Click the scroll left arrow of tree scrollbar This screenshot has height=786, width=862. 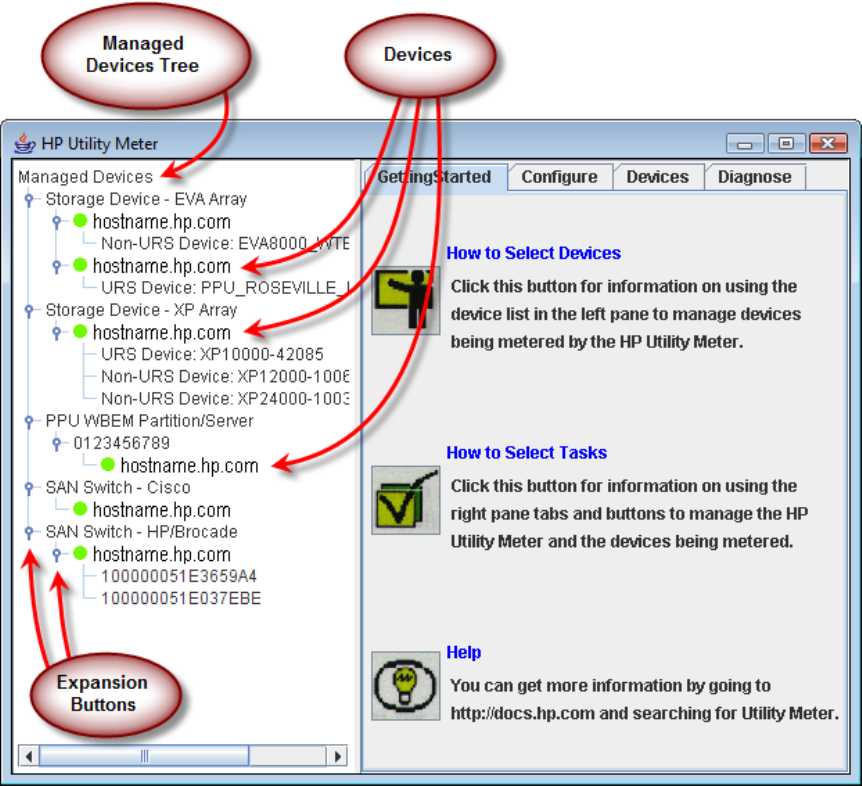tap(29, 756)
